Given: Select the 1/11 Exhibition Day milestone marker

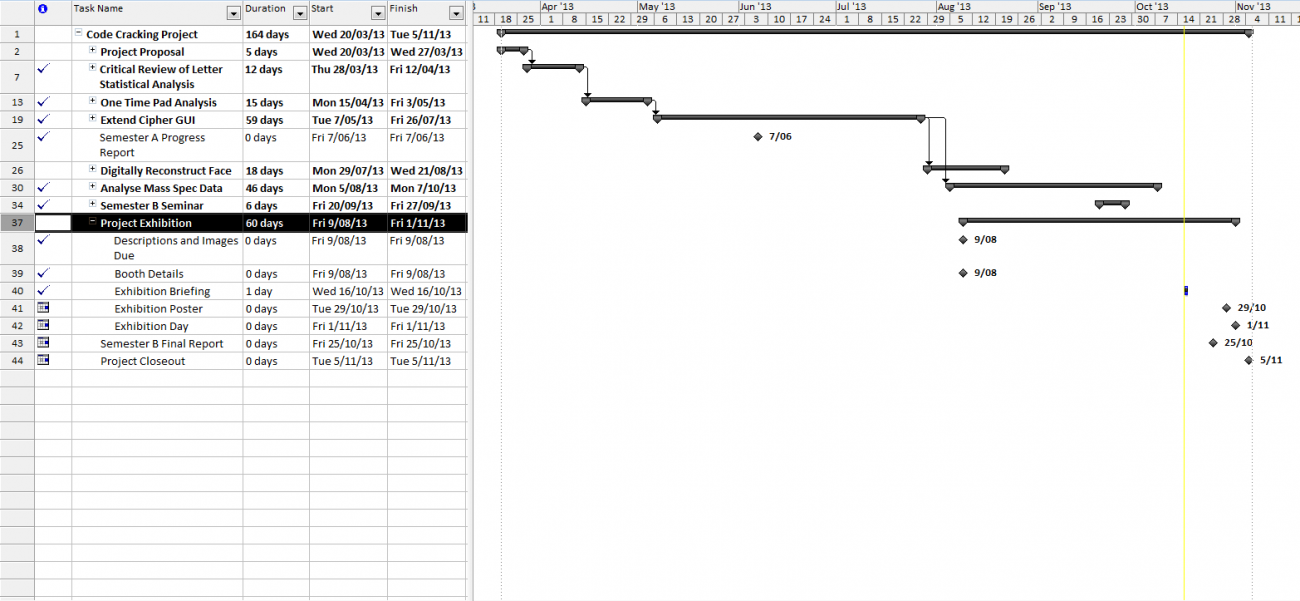Looking at the screenshot, I should pos(1236,325).
